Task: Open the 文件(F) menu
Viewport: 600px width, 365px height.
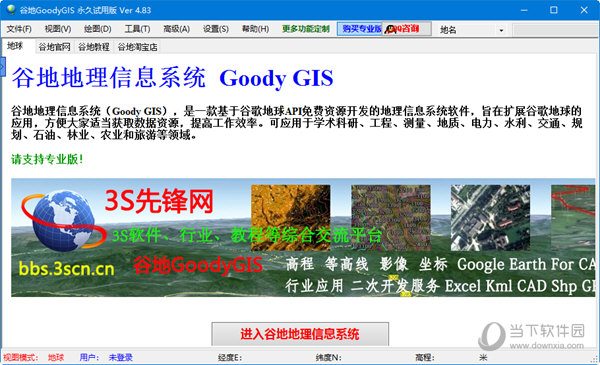Action: tap(19, 29)
